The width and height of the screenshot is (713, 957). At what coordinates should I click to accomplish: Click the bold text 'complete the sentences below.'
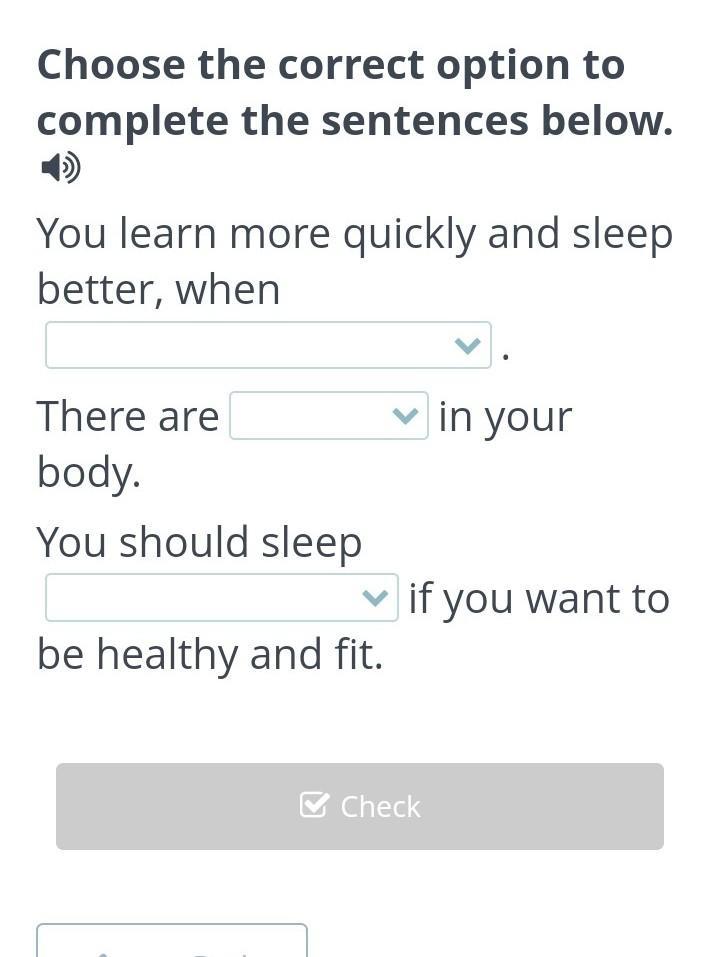(355, 121)
